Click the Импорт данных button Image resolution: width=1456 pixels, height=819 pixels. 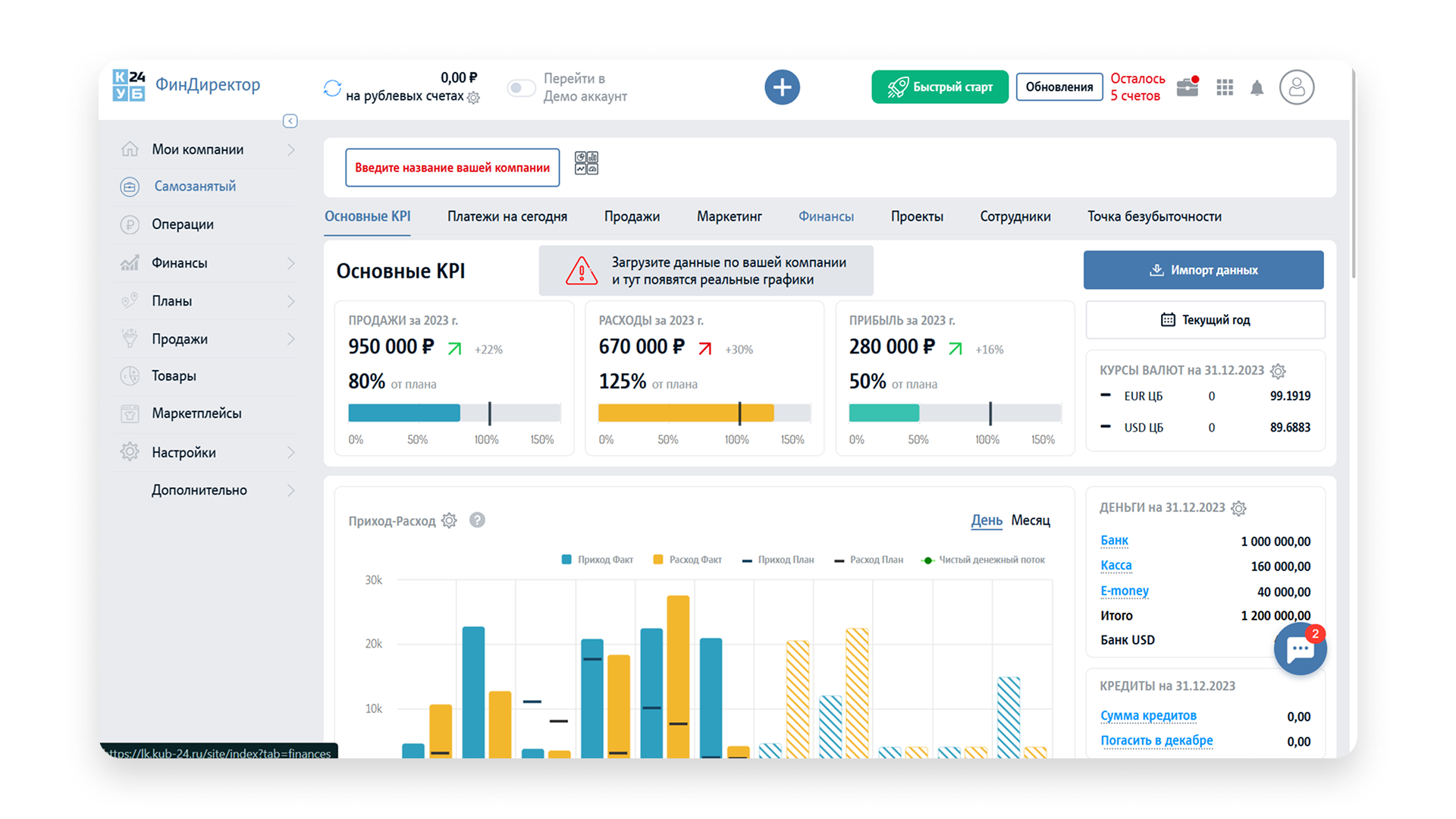point(1203,270)
